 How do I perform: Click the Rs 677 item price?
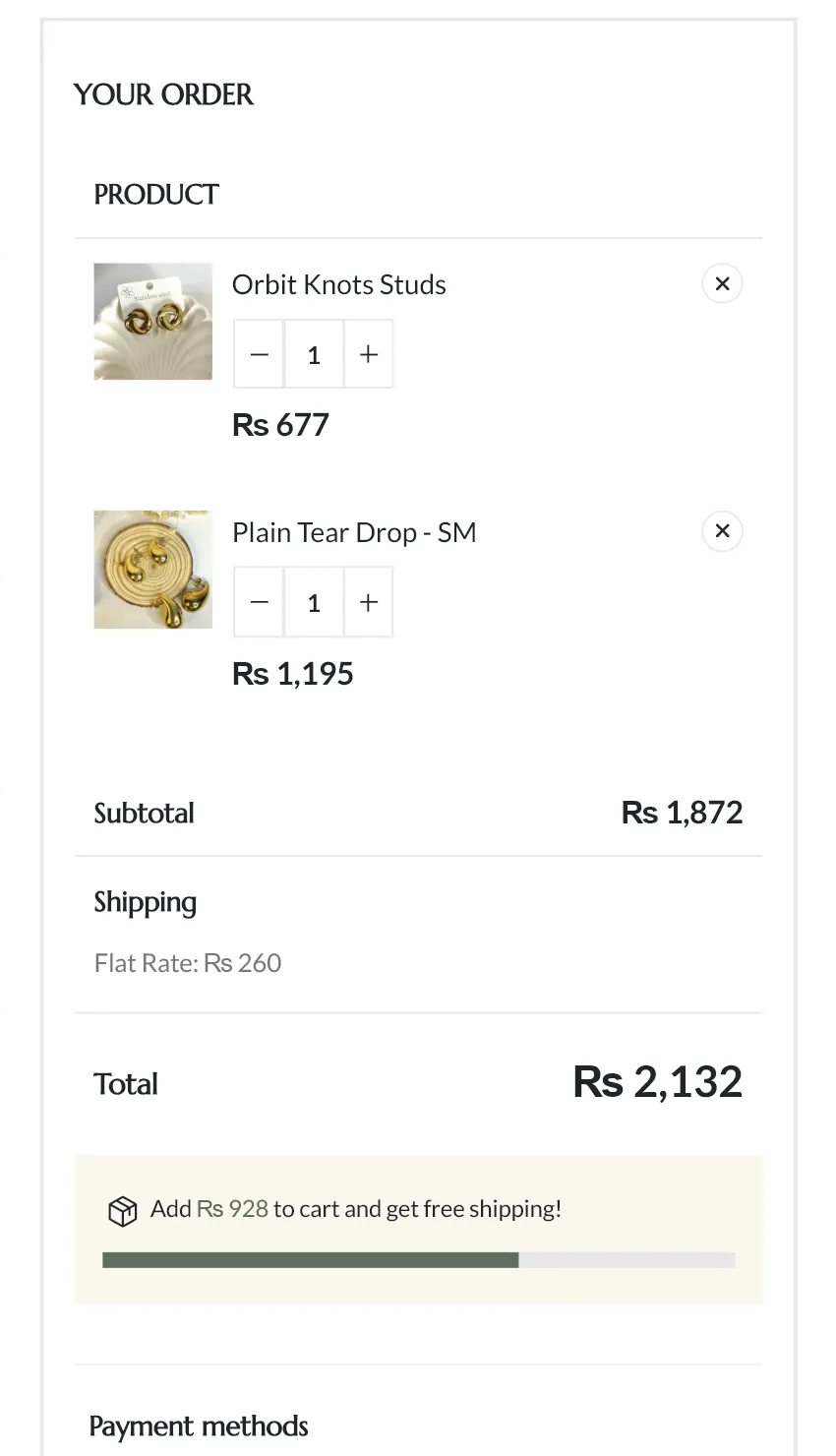coord(280,425)
